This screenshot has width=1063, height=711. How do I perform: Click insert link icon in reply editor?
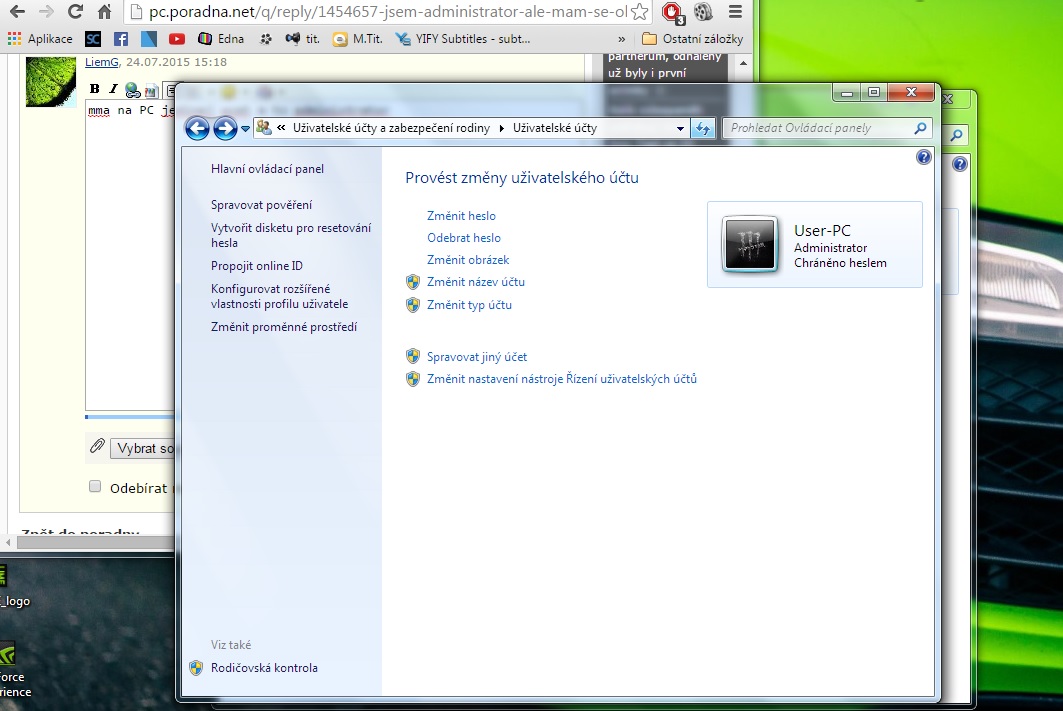[x=133, y=89]
